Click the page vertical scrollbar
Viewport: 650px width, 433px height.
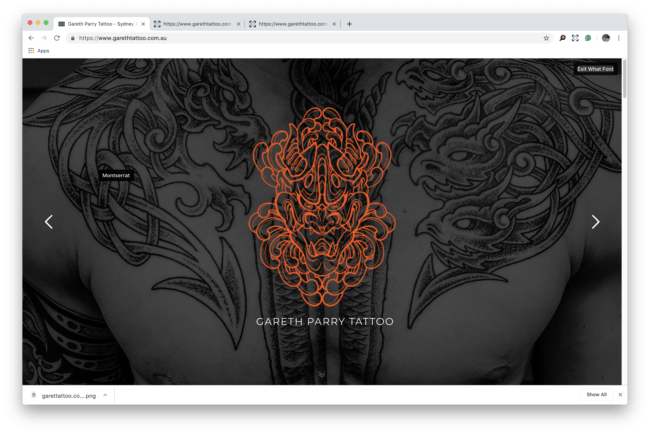point(624,79)
